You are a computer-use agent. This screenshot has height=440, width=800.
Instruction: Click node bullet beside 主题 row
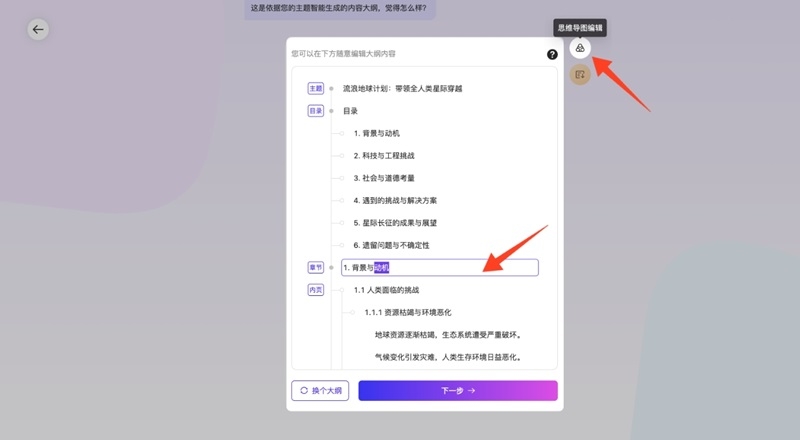(x=331, y=88)
